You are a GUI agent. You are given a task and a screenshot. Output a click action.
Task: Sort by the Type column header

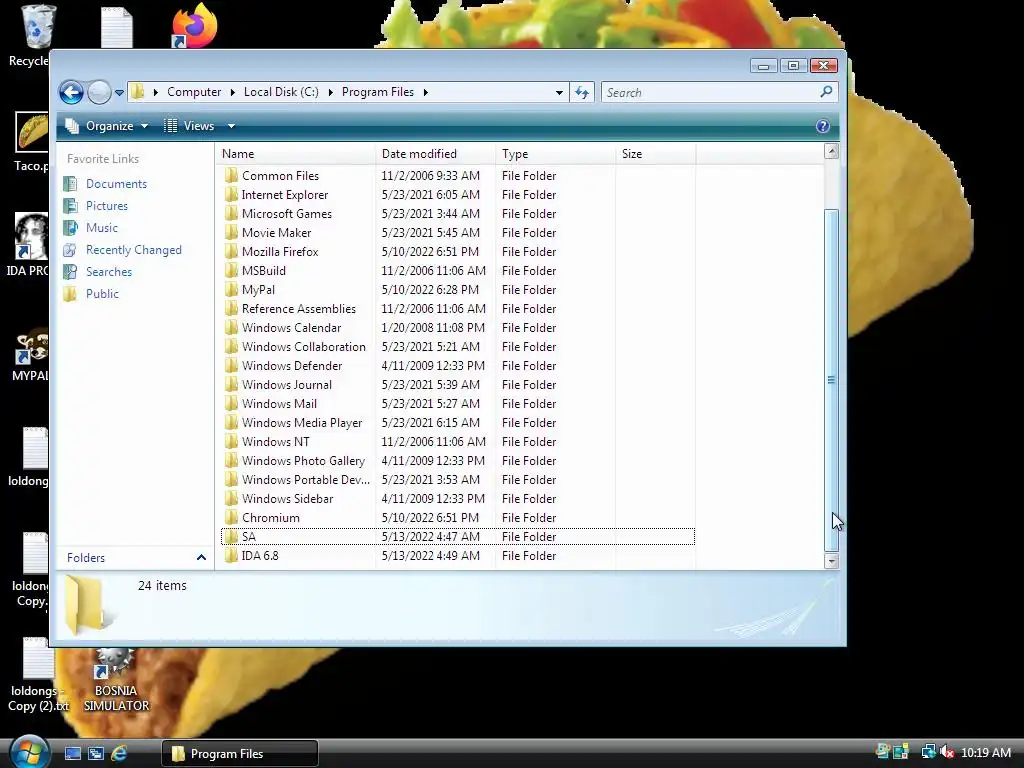pyautogui.click(x=556, y=154)
